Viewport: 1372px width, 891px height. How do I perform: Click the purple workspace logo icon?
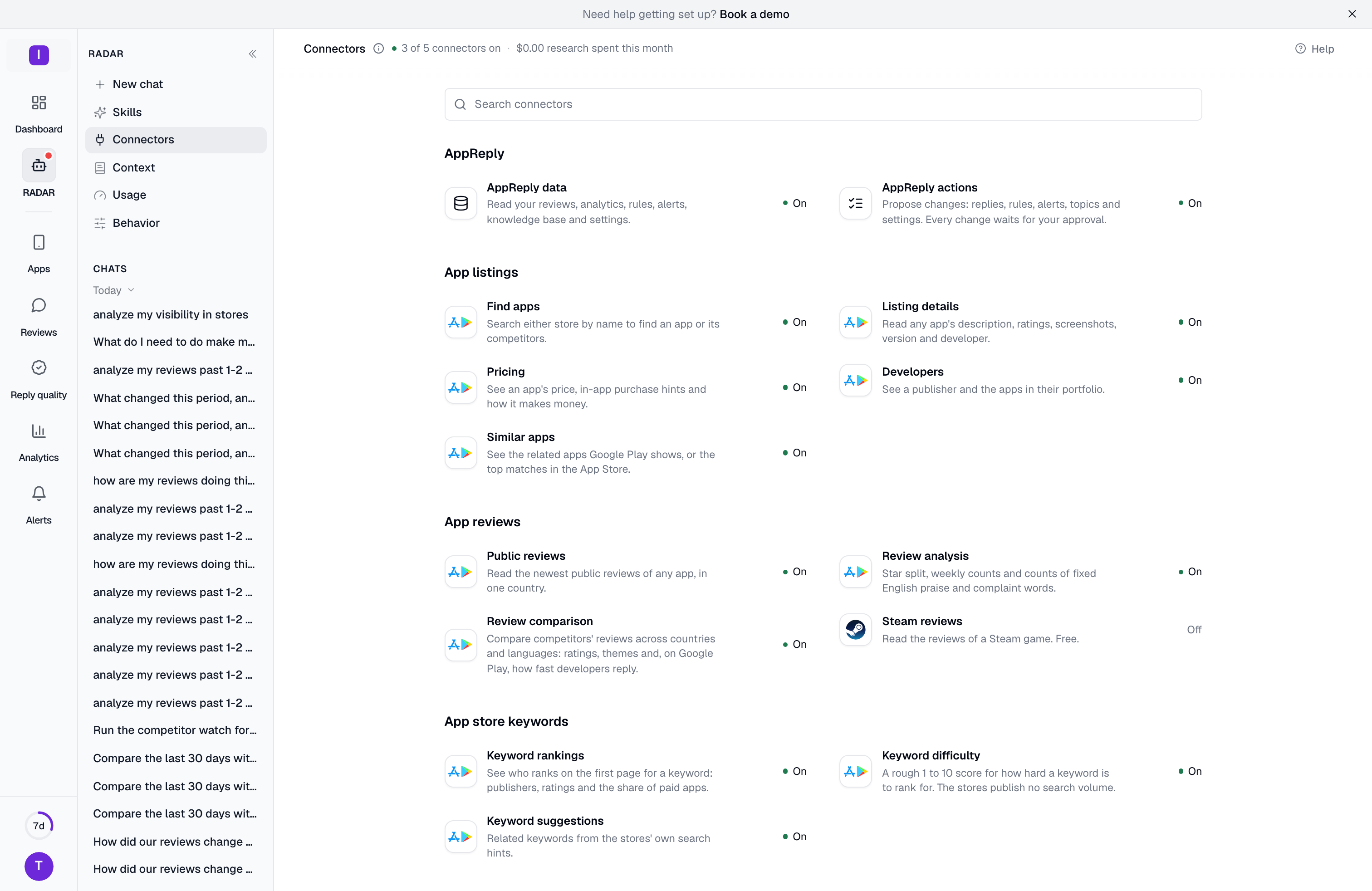[x=39, y=55]
